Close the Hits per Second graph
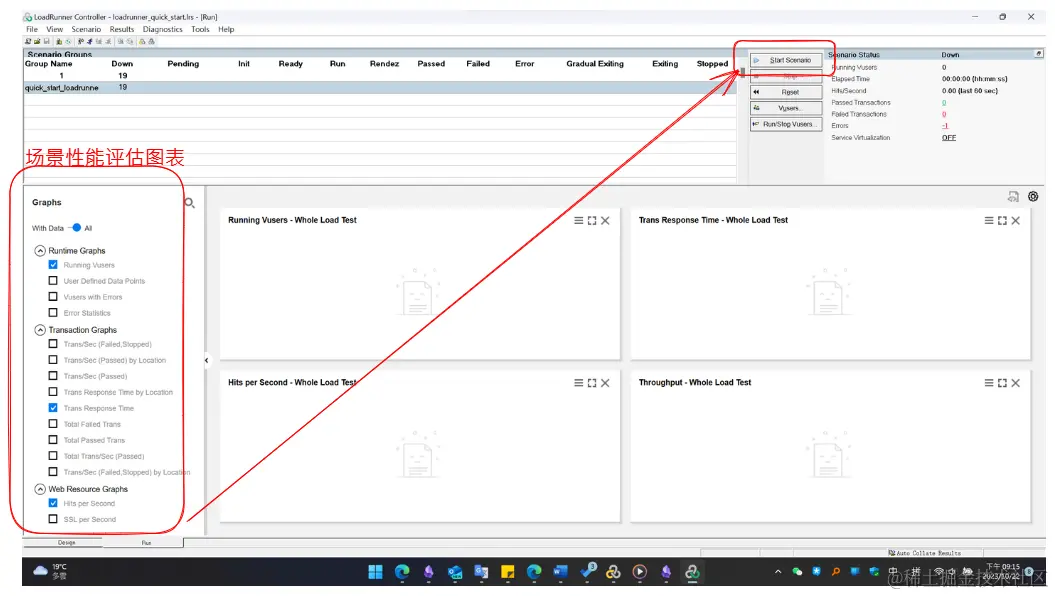 606,383
